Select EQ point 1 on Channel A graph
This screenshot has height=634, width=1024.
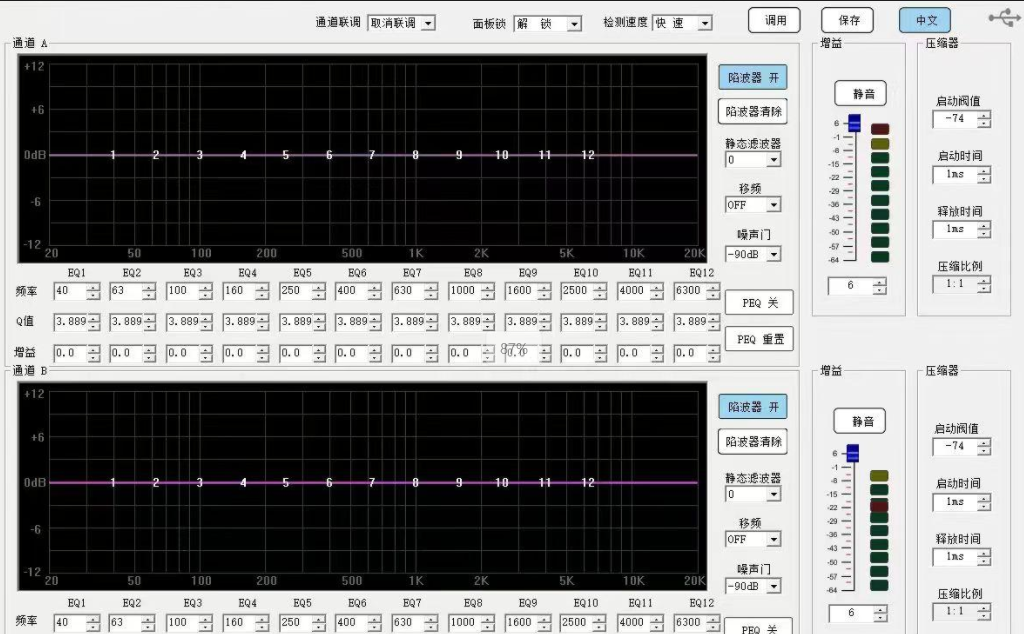[112, 155]
